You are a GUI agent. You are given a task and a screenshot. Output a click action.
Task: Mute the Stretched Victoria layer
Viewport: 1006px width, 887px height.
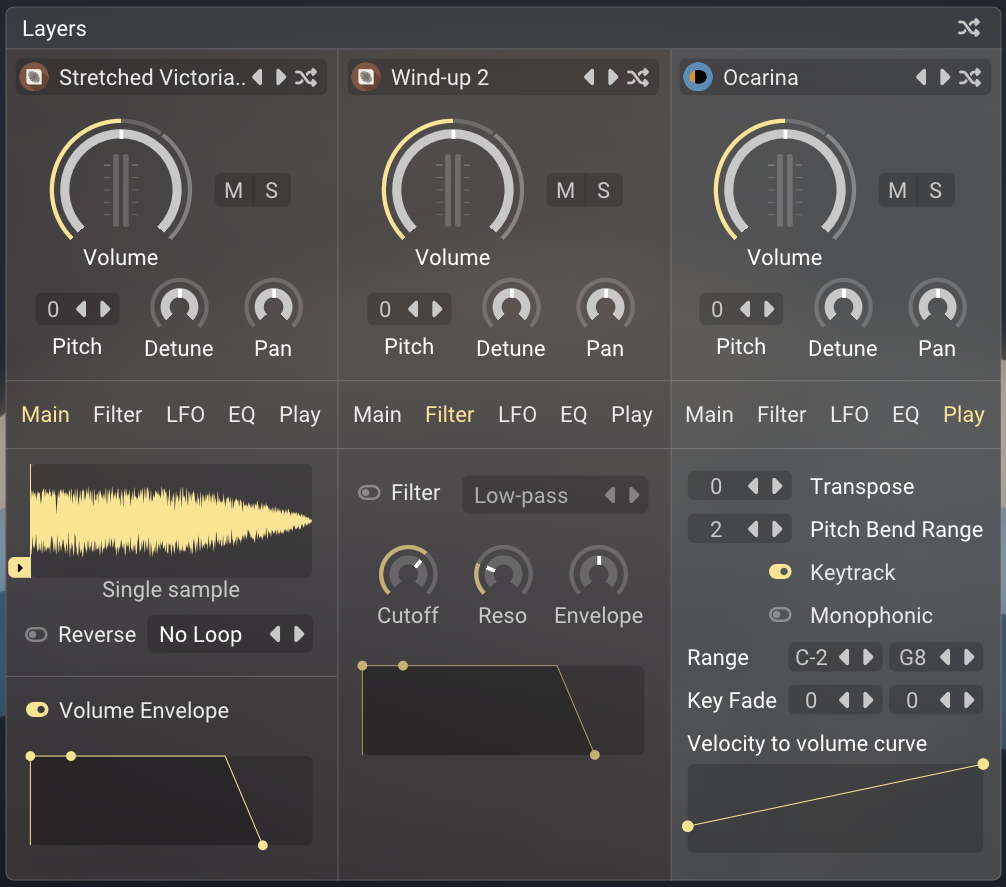[234, 190]
